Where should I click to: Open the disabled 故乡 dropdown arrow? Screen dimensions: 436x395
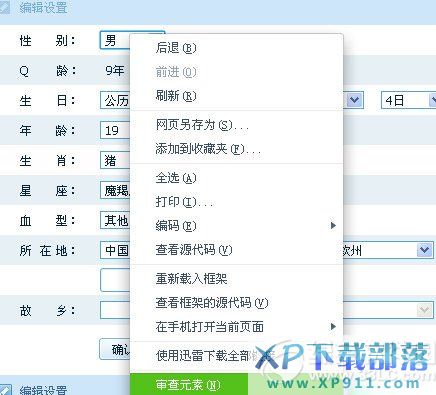click(424, 310)
